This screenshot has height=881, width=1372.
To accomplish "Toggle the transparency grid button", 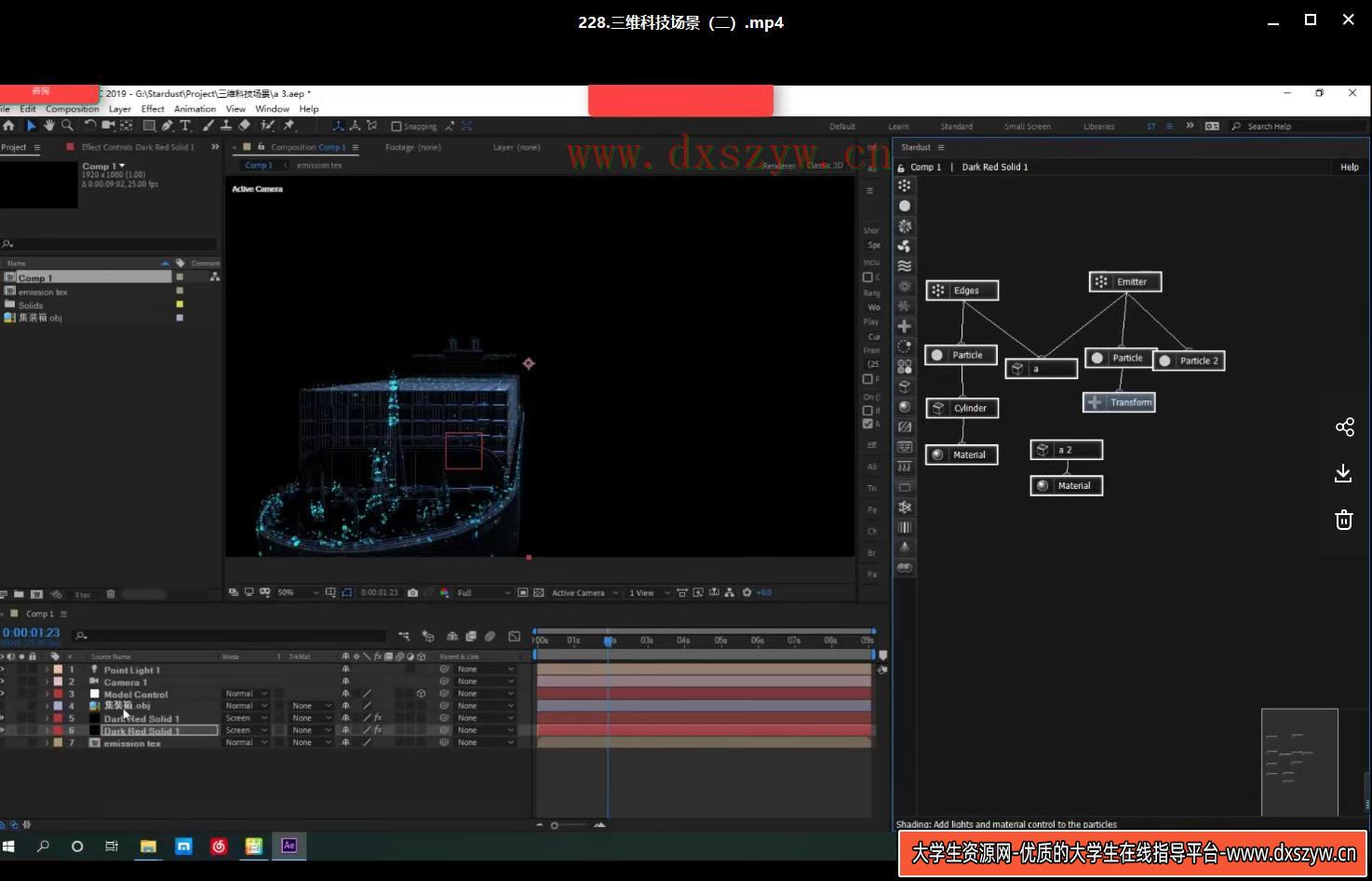I will click(x=538, y=592).
